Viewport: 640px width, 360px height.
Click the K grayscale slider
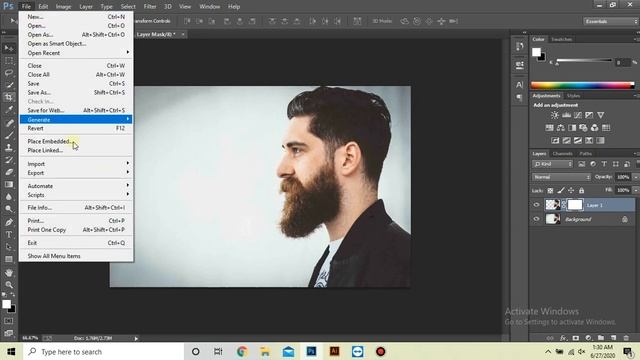point(584,60)
